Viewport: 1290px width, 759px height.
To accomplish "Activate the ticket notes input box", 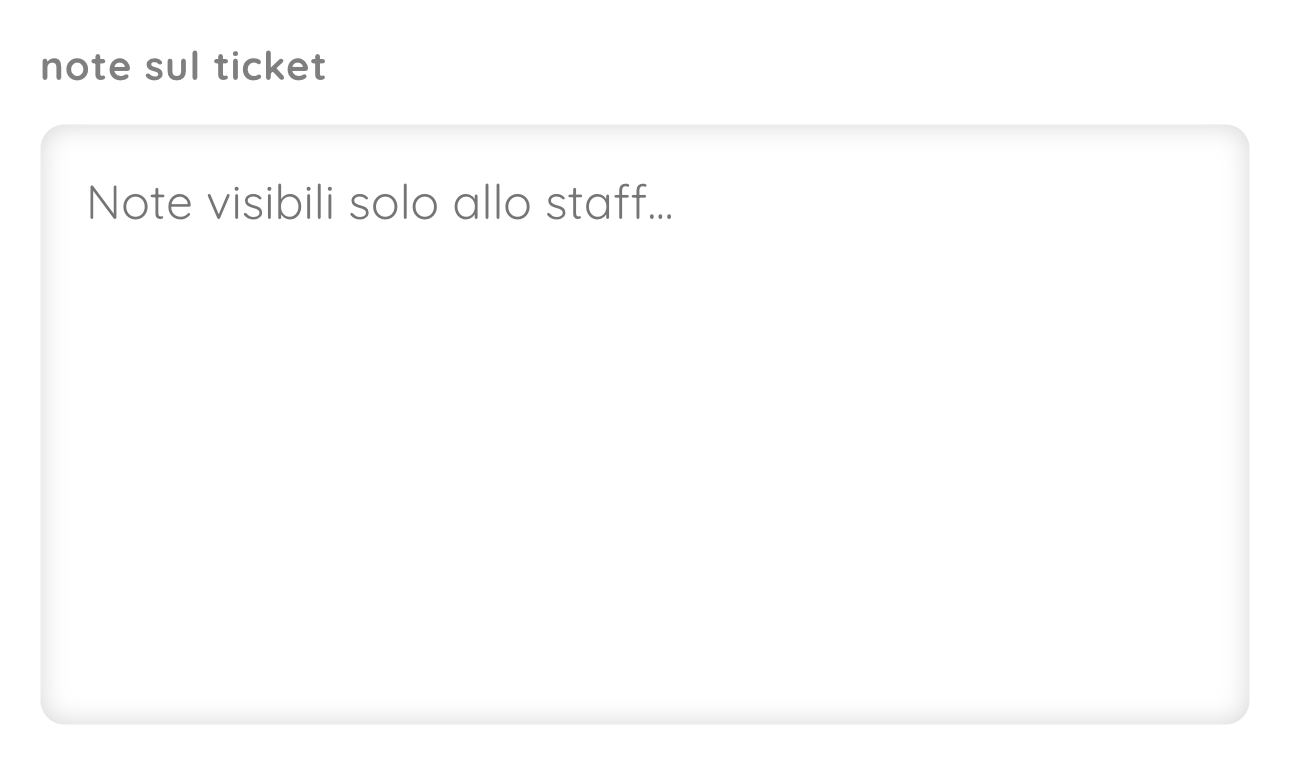I will coord(644,424).
